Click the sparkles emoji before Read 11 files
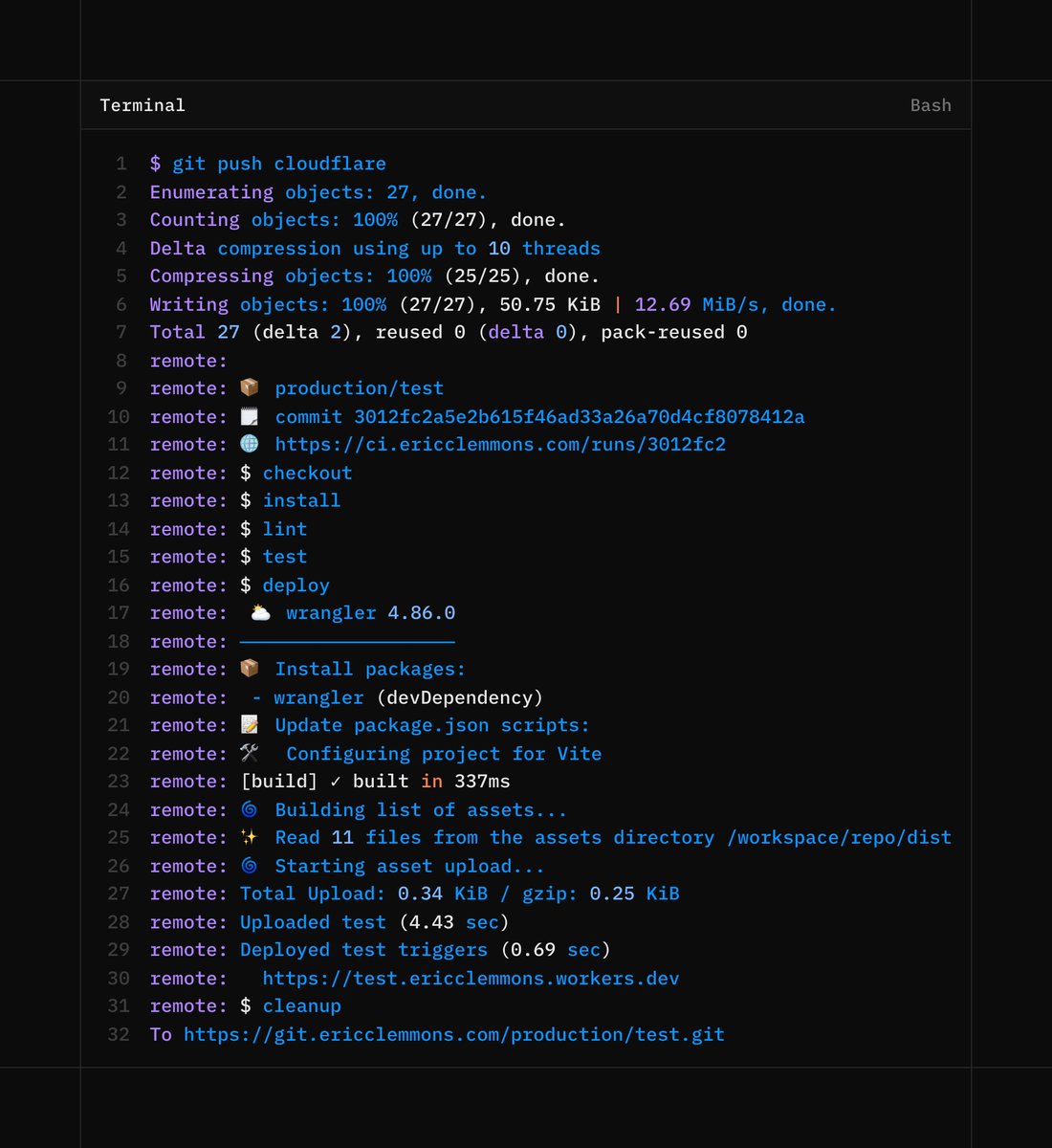Screen dimensions: 1052x1148 tap(250, 838)
